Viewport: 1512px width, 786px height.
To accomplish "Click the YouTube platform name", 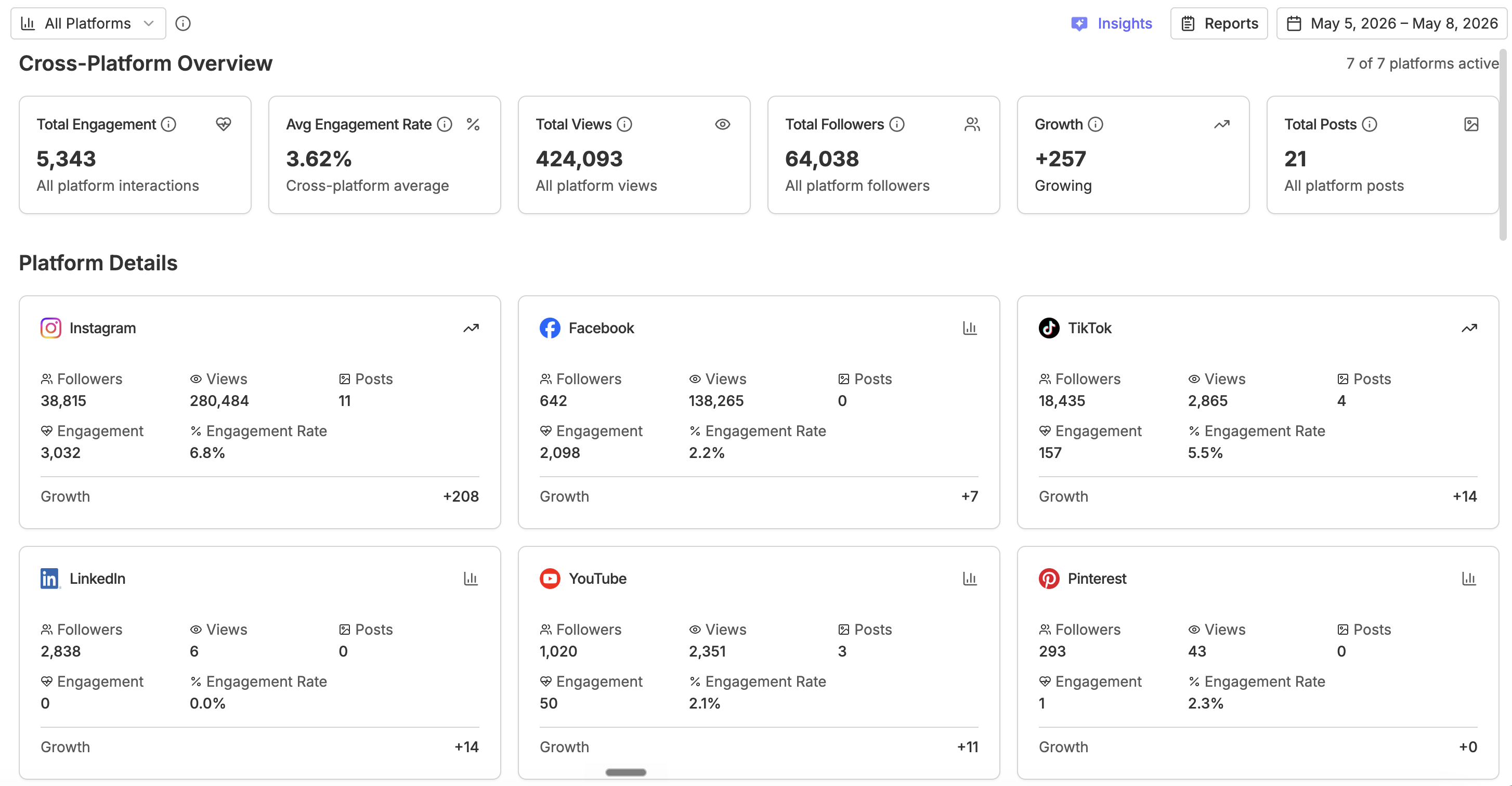I will point(597,579).
